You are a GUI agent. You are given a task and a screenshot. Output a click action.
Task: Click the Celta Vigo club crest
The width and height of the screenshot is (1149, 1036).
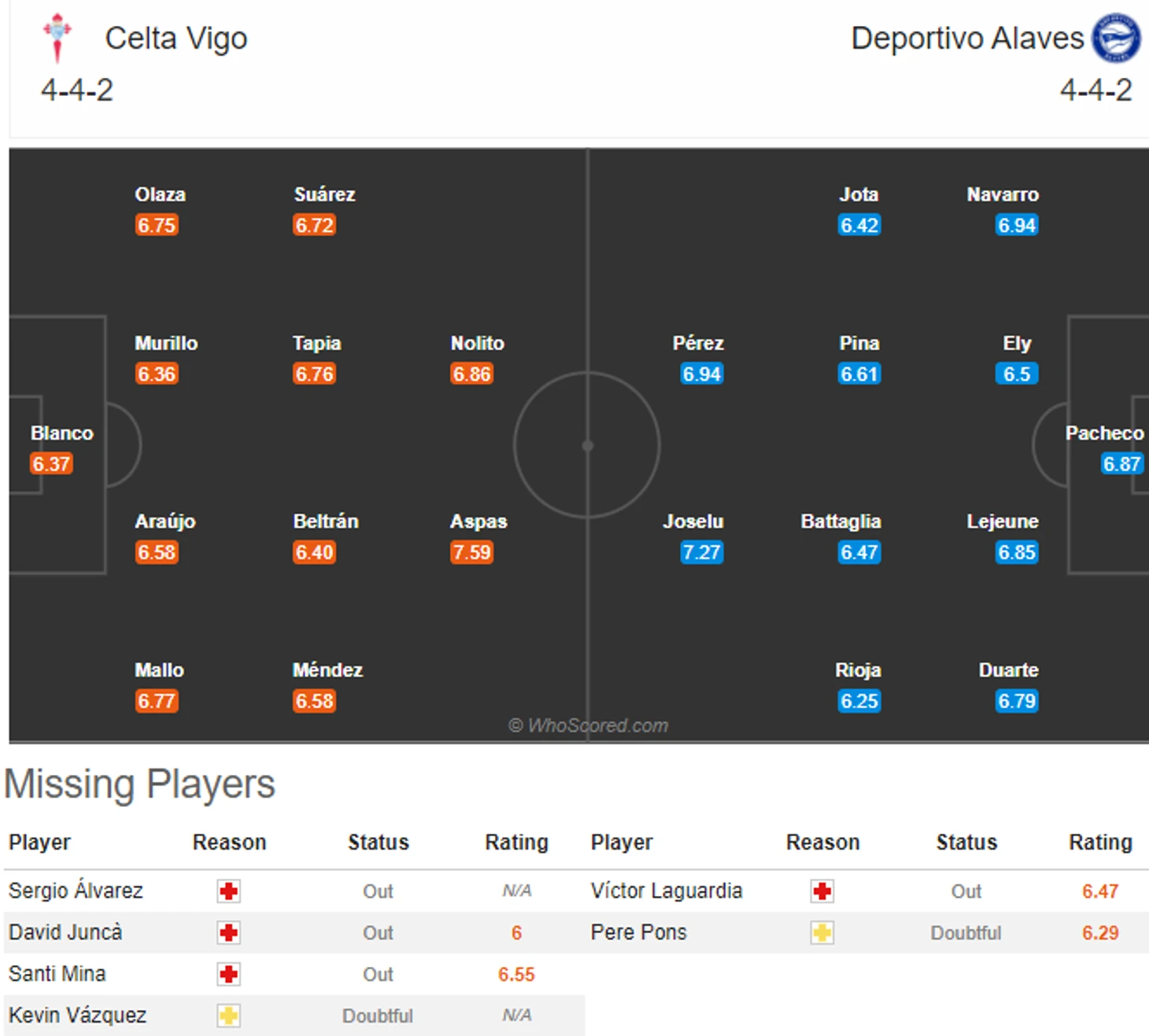click(x=57, y=38)
